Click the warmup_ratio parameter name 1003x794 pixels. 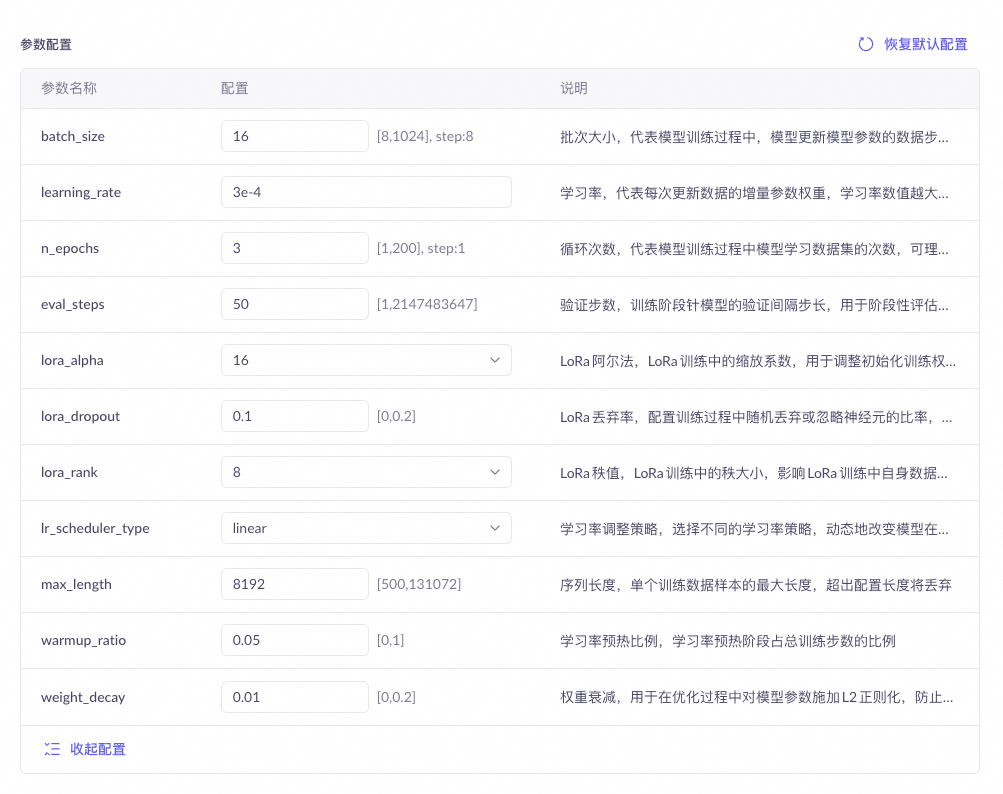click(x=83, y=640)
